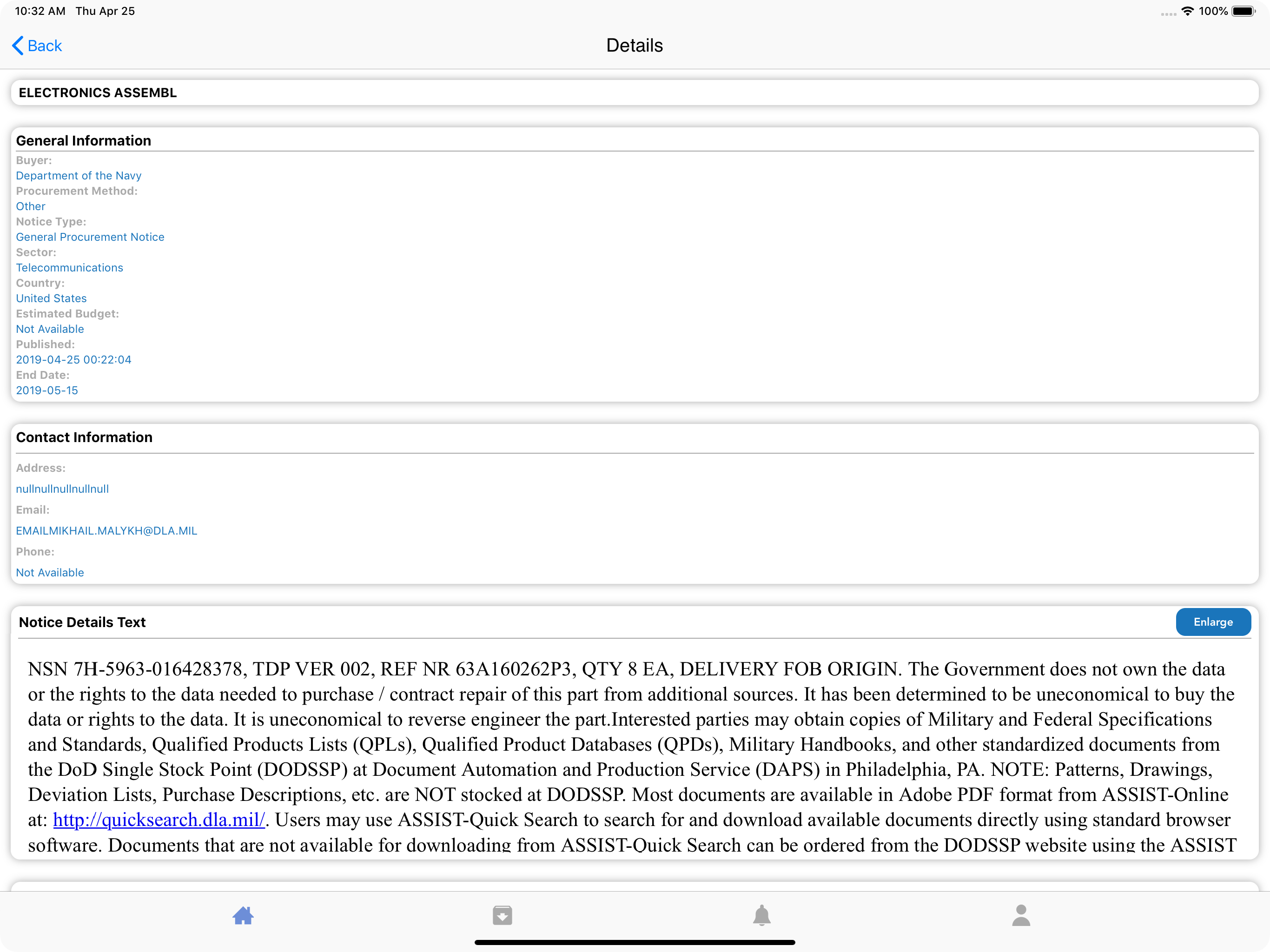The width and height of the screenshot is (1270, 952).
Task: Tap the sector value Telecommunications
Action: (69, 268)
